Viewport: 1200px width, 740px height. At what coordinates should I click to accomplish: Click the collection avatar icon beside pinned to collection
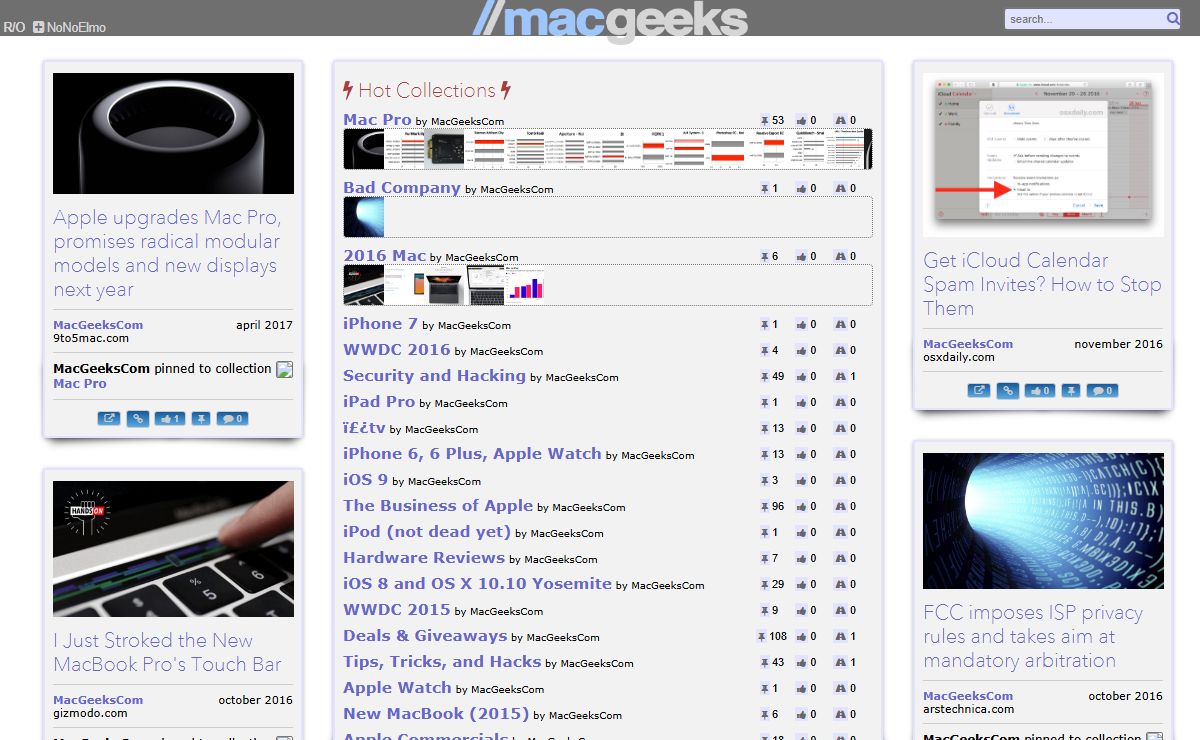point(284,369)
